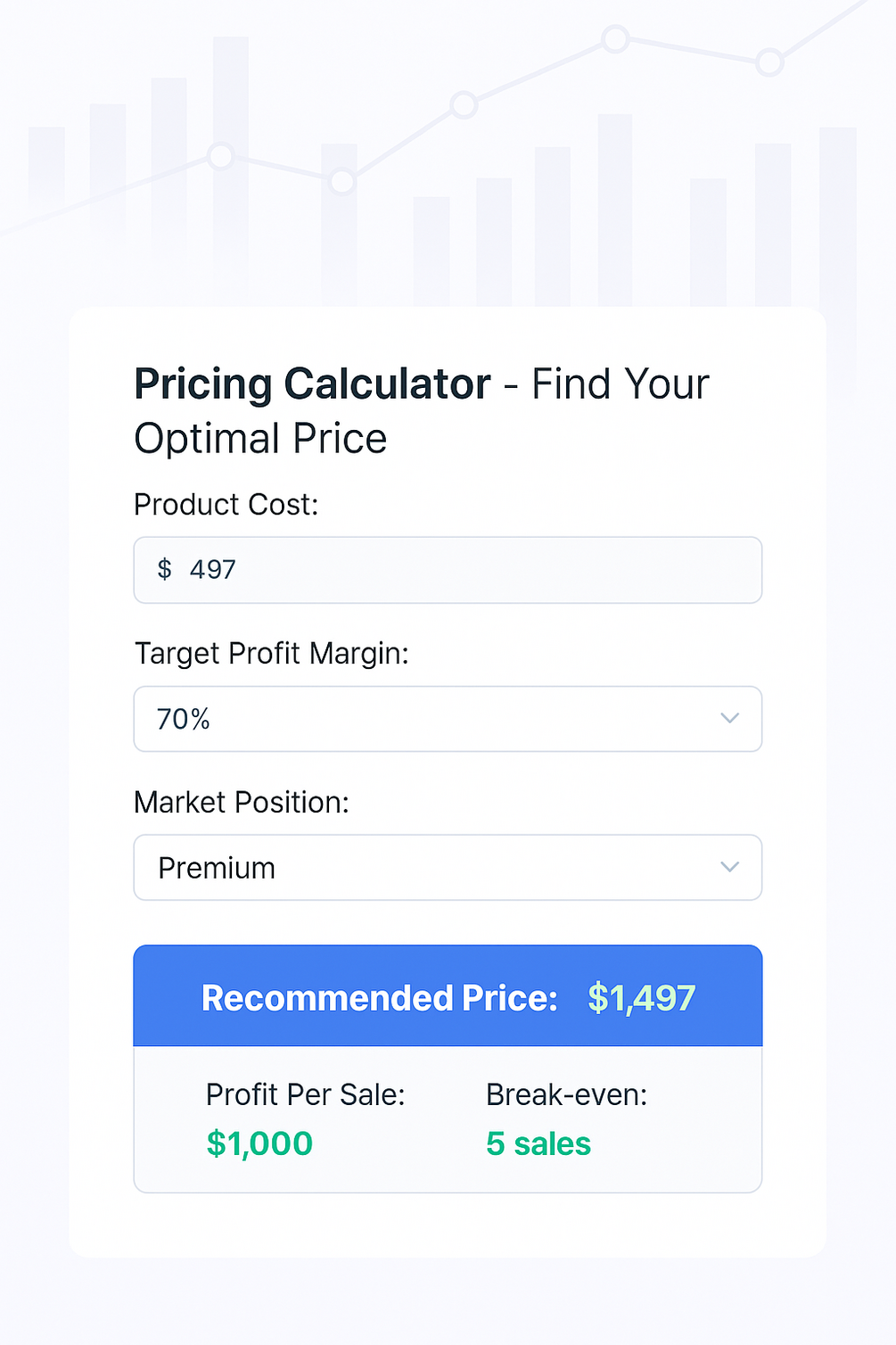The height and width of the screenshot is (1345, 896).
Task: Click the dollar sign in Product Cost field
Action: point(164,569)
